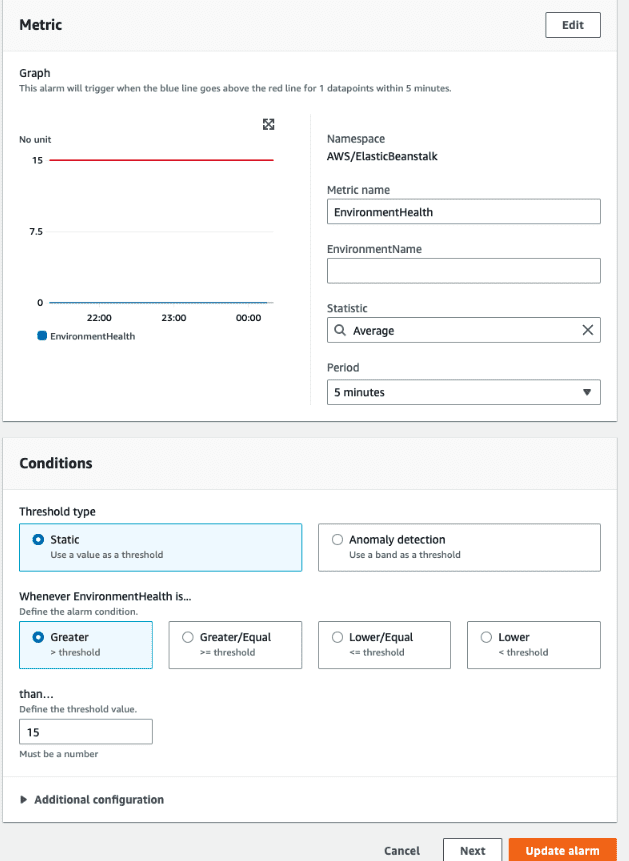Click the Edit metric button

click(x=573, y=25)
